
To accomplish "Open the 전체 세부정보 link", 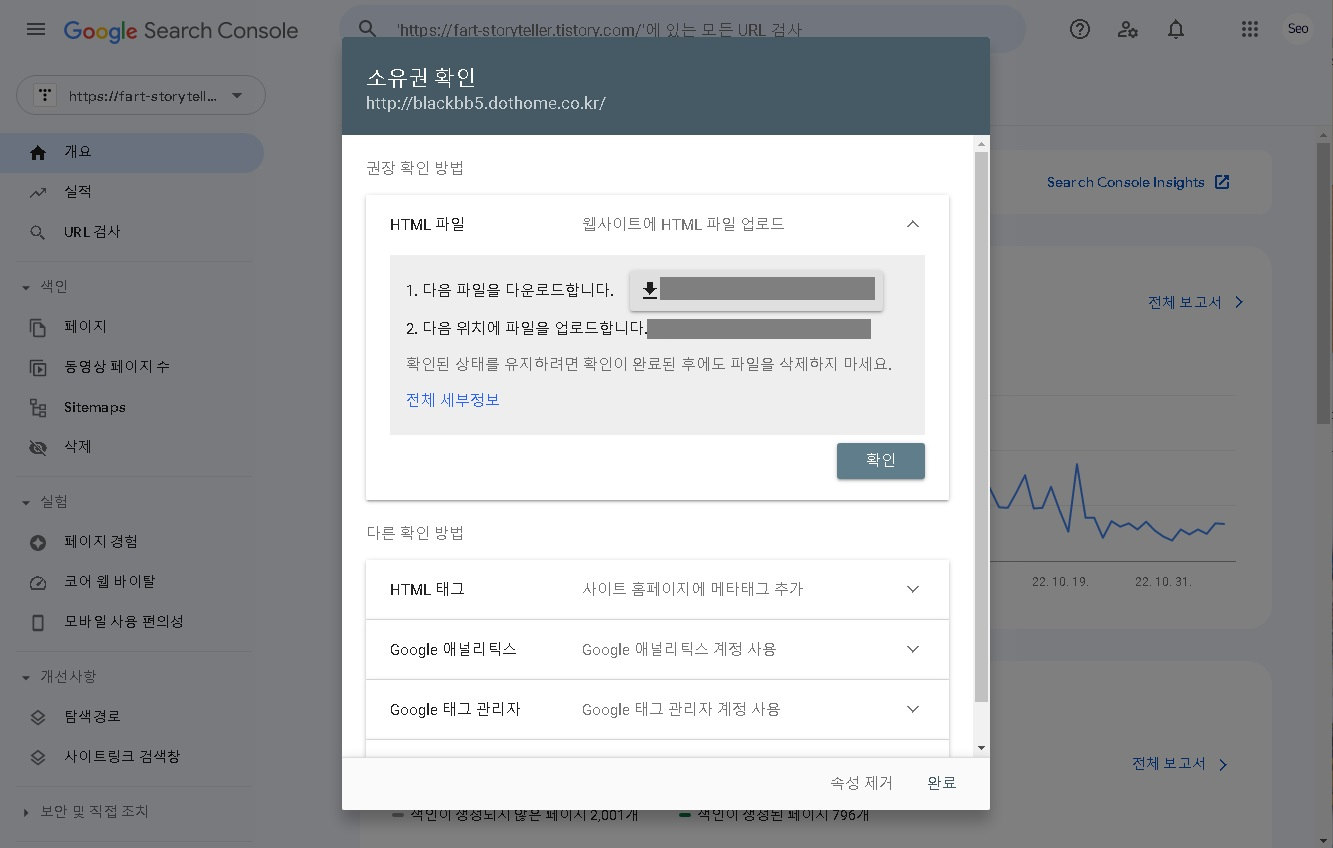I will point(453,400).
